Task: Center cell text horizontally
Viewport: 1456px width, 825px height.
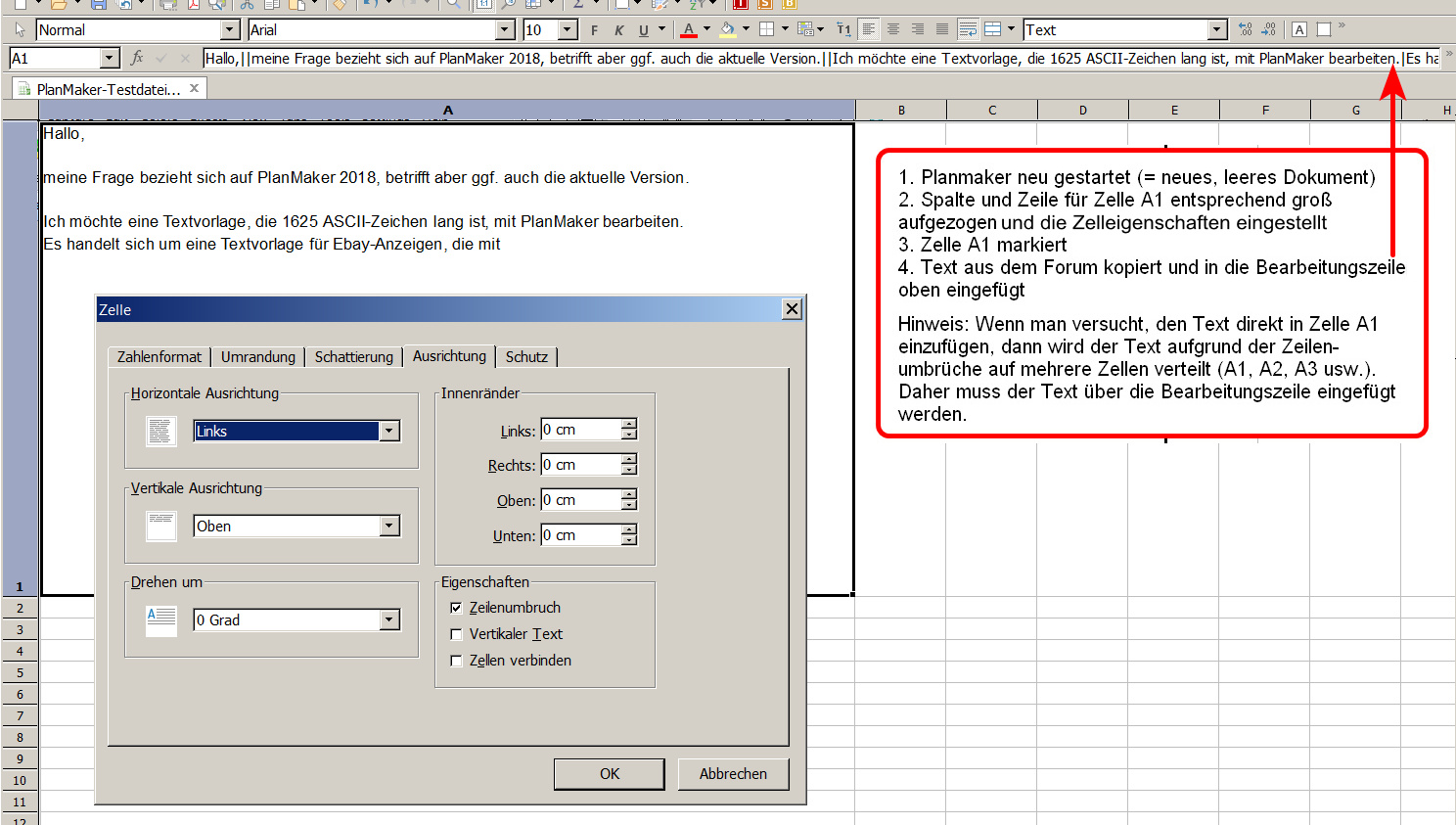Action: (893, 30)
